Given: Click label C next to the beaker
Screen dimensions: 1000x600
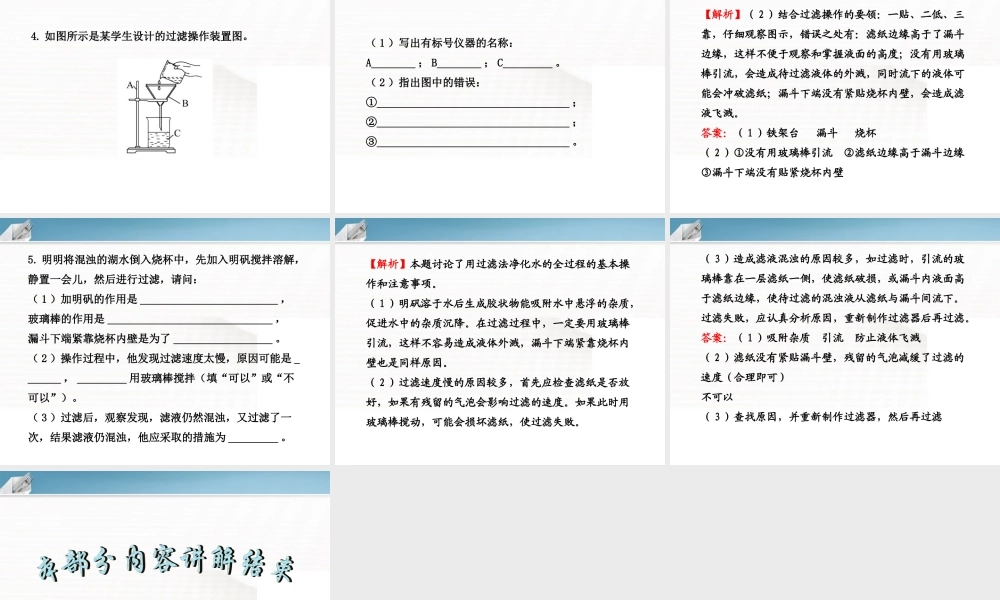Looking at the screenshot, I should [177, 133].
